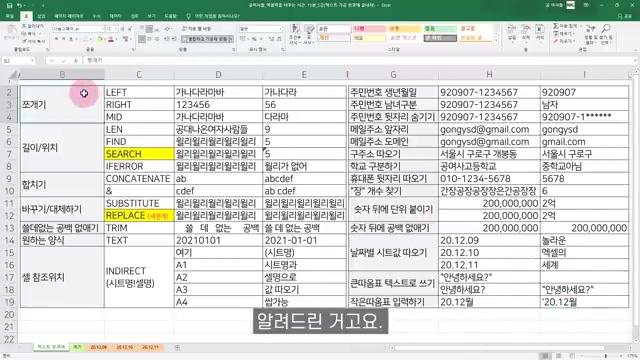Expand the formula bar chevron
This screenshot has width=640, height=360.
(x=636, y=60)
